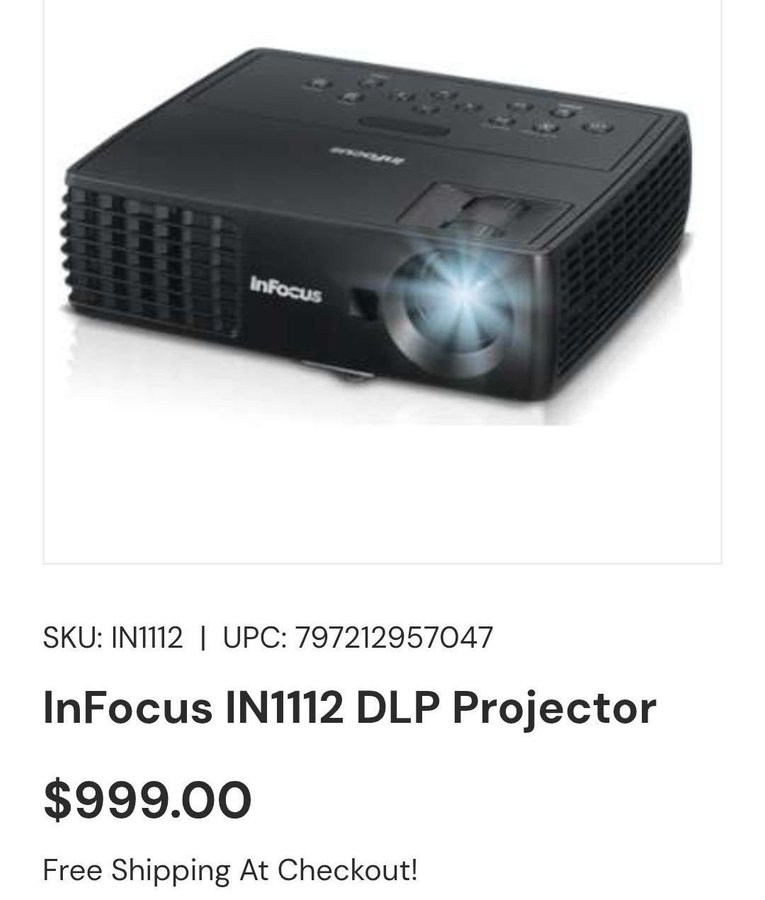Click the round power button on top panel
This screenshot has height=900, width=765.
(597, 127)
